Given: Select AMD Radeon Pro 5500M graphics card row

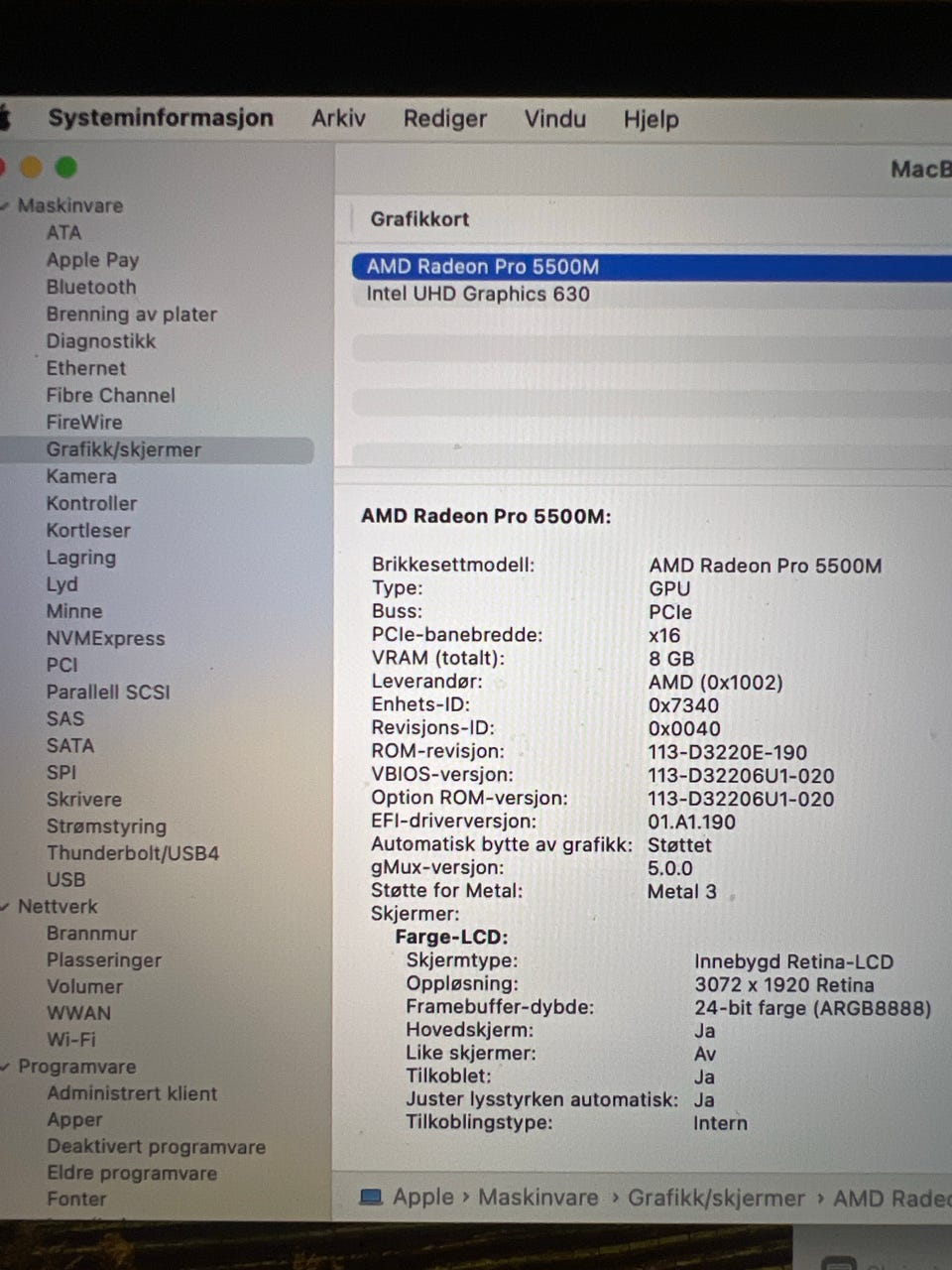Looking at the screenshot, I should coord(652,267).
